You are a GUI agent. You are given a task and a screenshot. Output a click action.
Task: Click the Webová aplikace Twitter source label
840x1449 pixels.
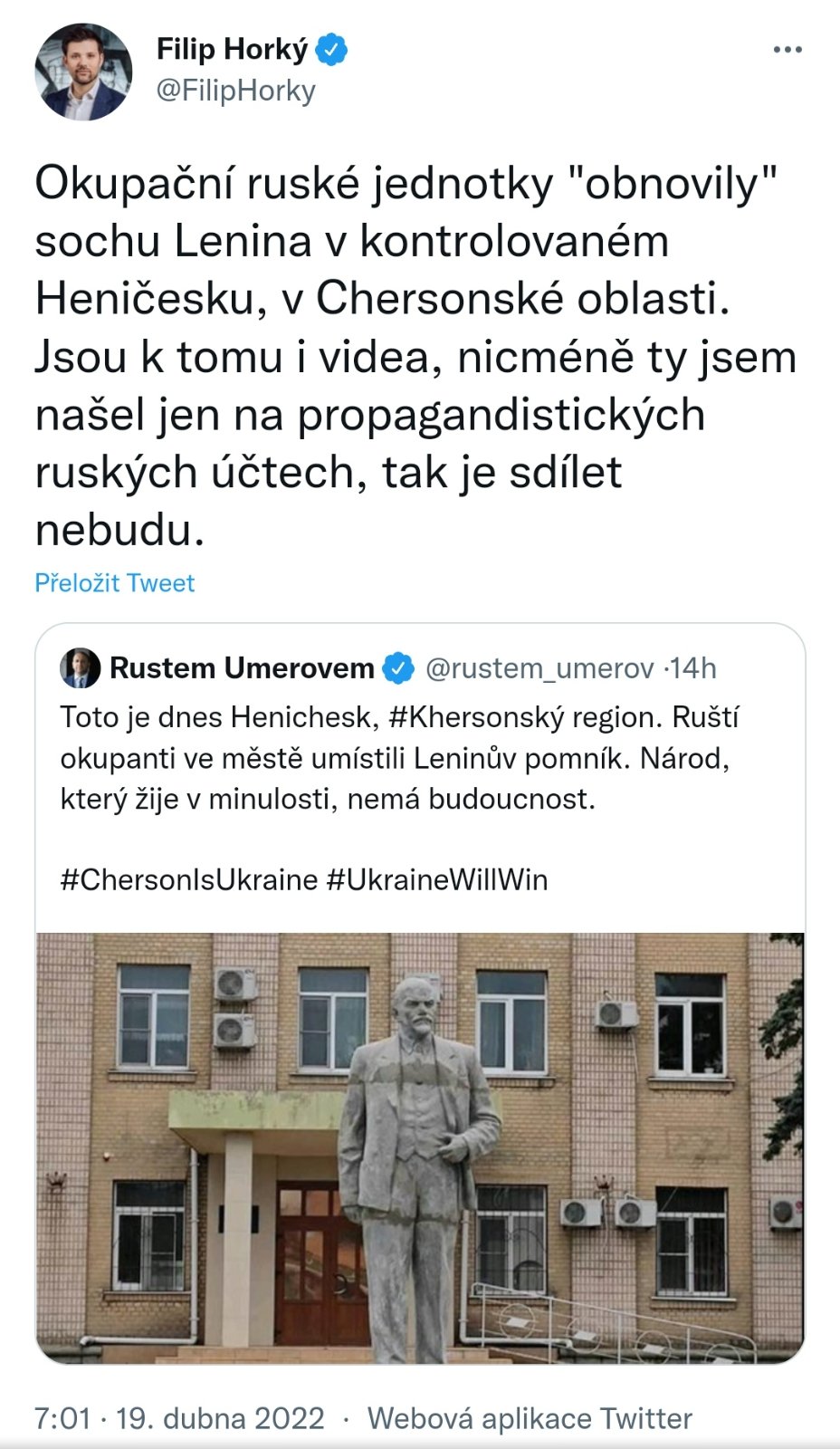click(530, 1417)
